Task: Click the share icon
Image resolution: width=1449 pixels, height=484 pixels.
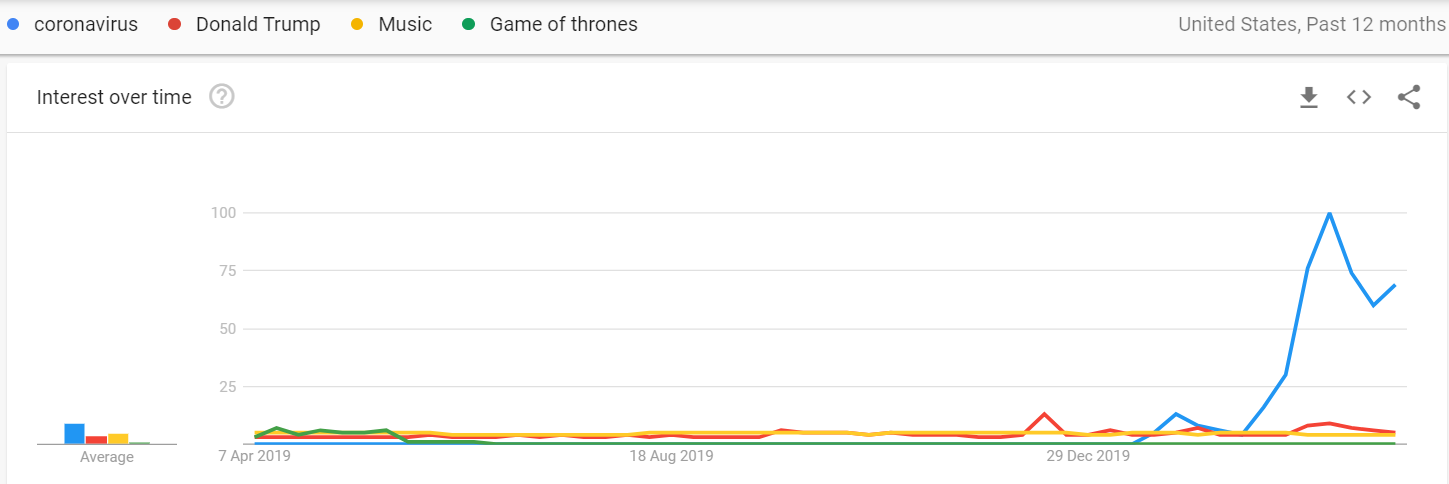Action: pyautogui.click(x=1409, y=97)
